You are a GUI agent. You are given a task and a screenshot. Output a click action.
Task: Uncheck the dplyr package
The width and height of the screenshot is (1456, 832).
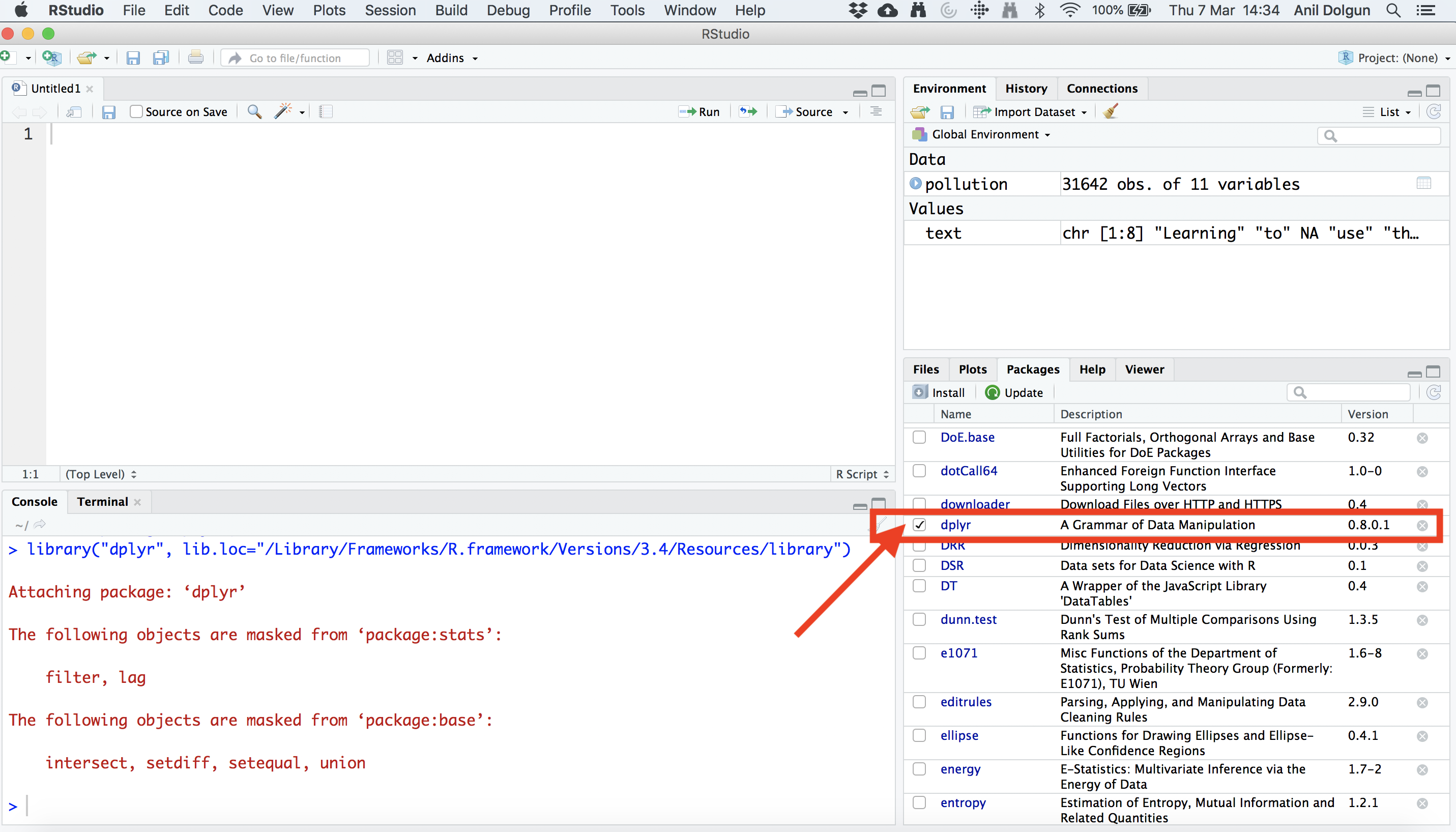(919, 525)
